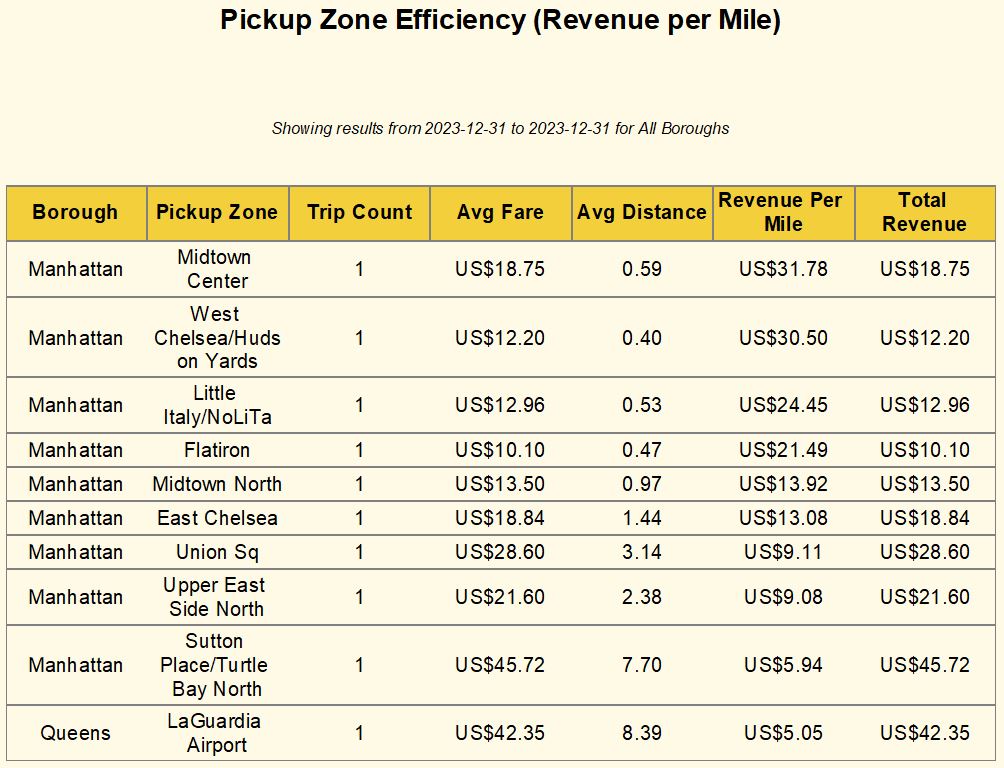Click the date range results subtitle

pyautogui.click(x=500, y=128)
